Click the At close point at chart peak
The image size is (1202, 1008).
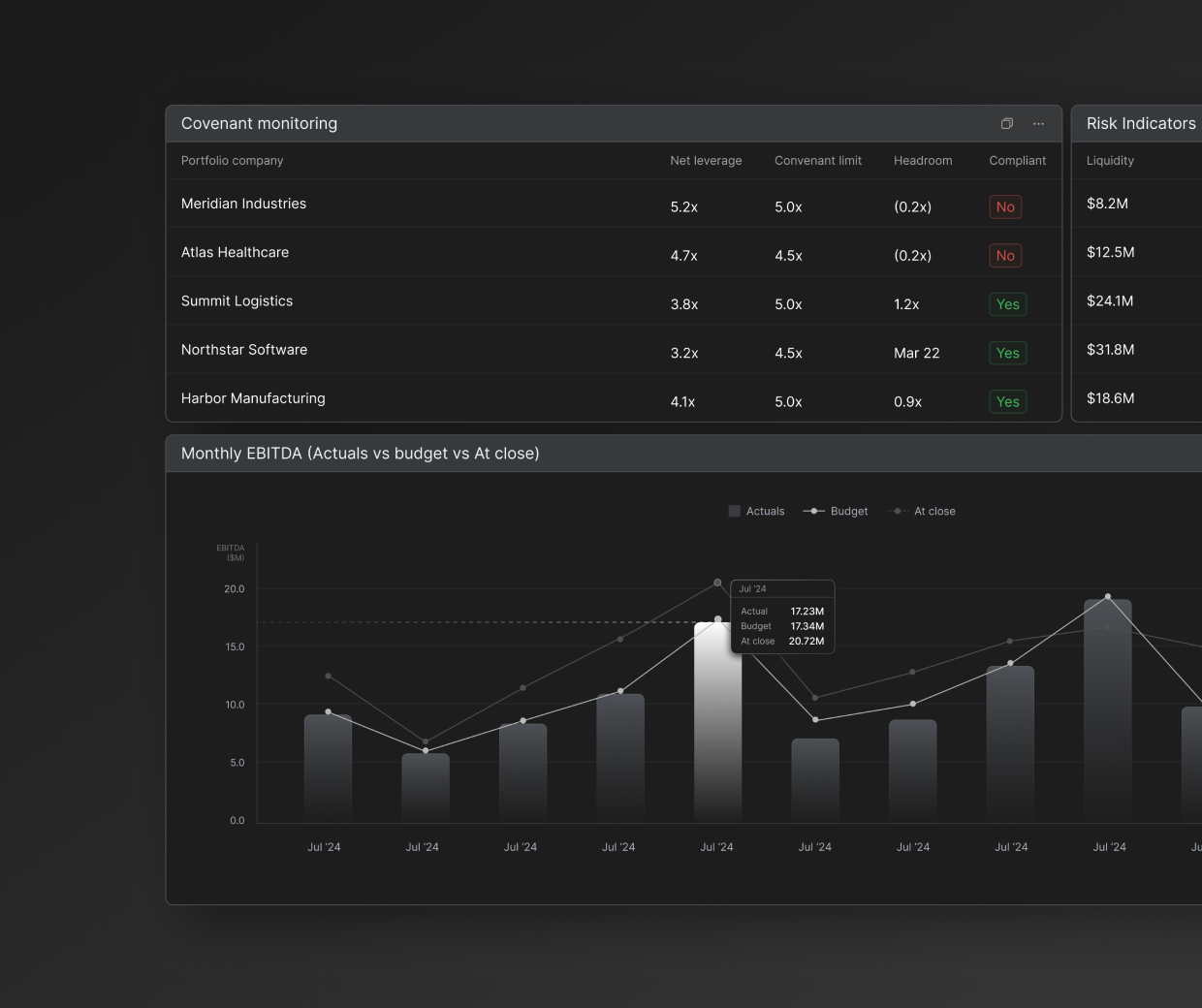[717, 583]
